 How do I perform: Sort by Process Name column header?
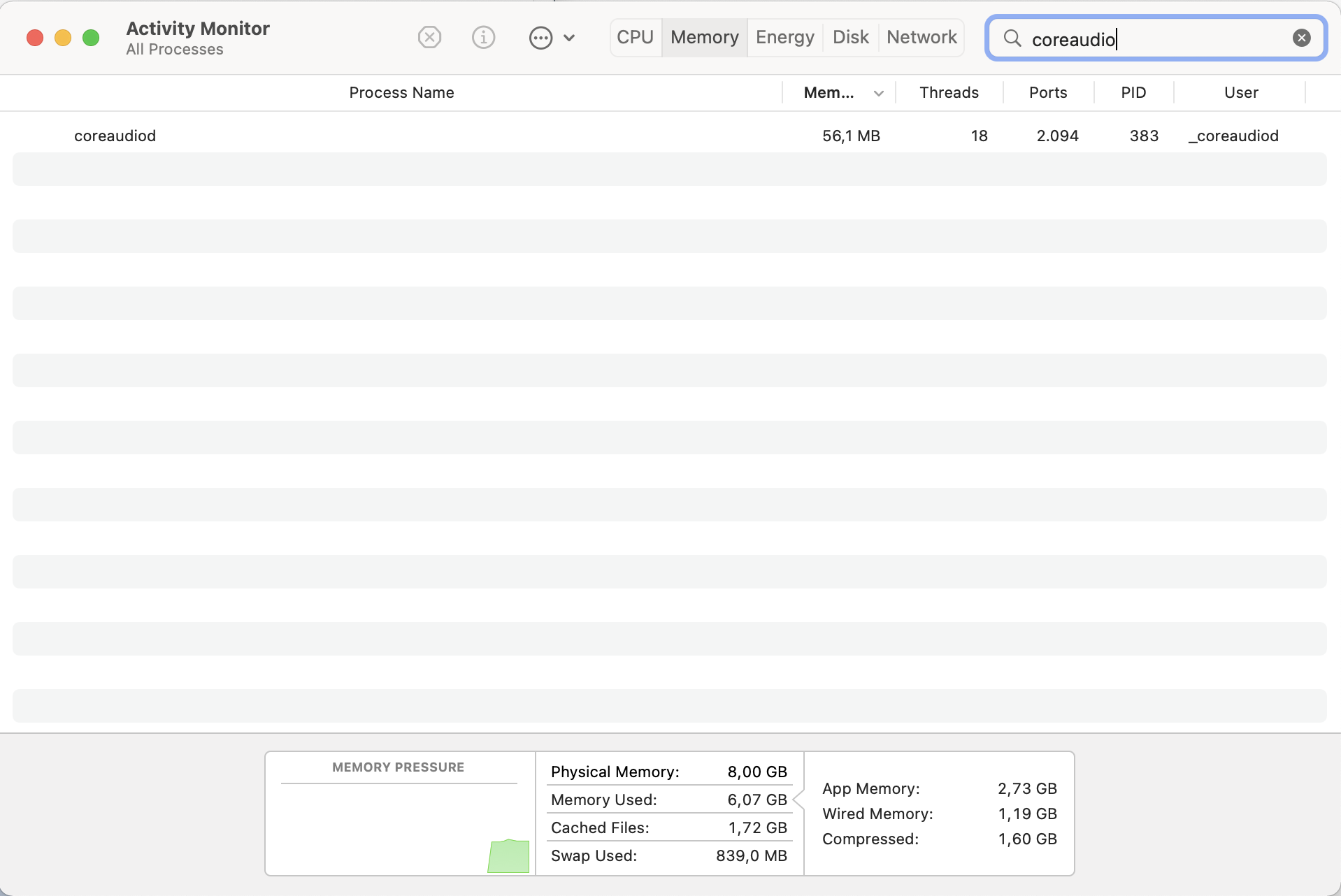[x=401, y=92]
